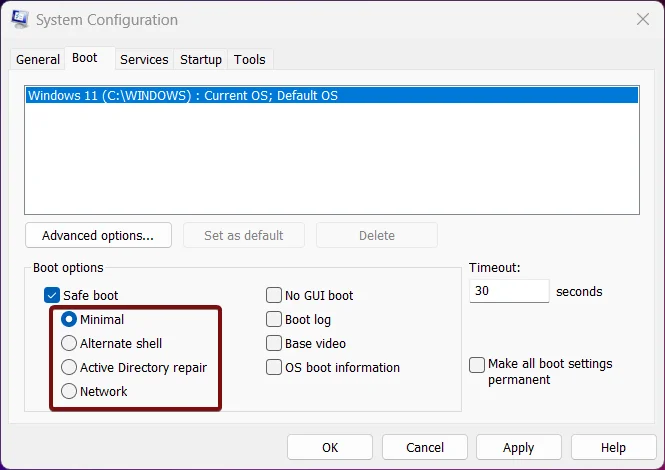This screenshot has width=665, height=470.
Task: Enable Base video option
Action: point(274,343)
